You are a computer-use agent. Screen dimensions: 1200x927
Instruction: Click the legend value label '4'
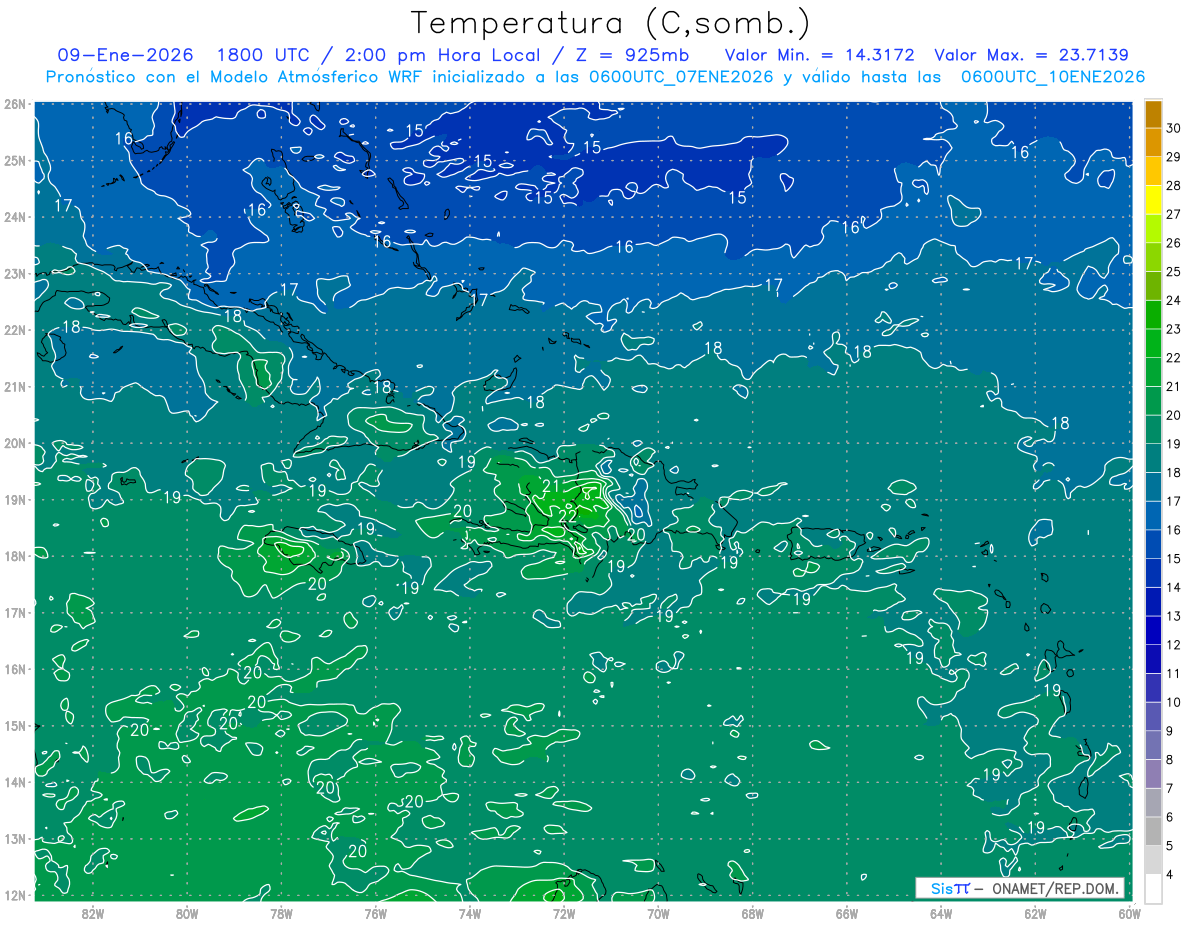click(x=1171, y=875)
